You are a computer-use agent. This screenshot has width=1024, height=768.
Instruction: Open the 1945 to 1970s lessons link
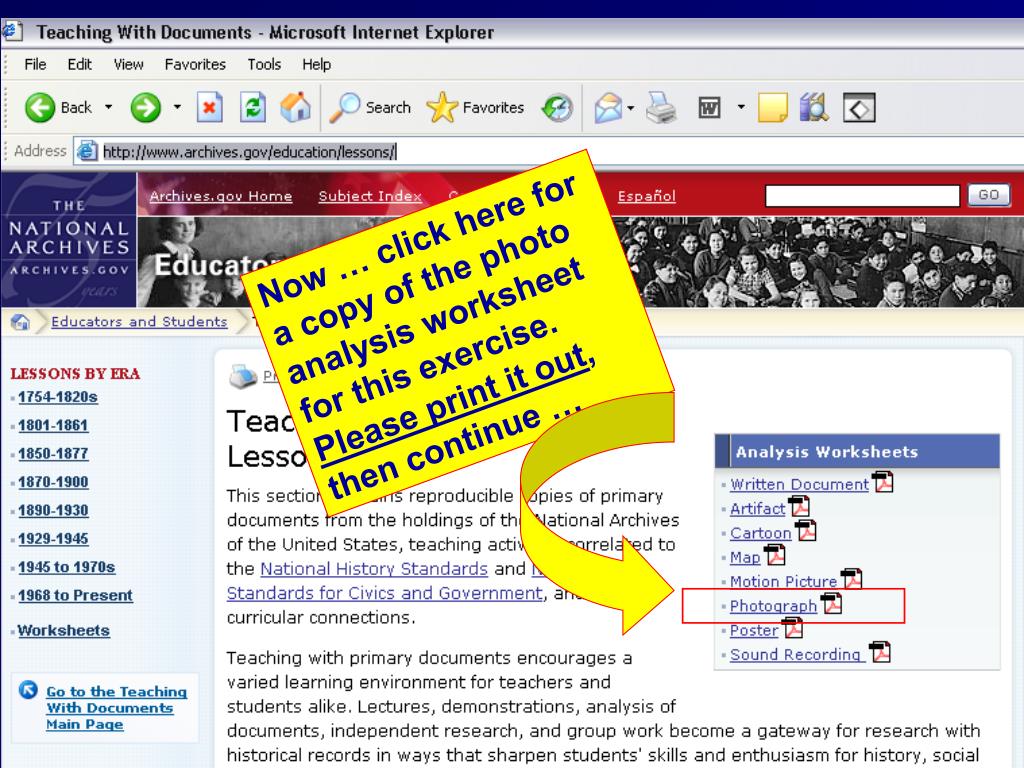tap(67, 567)
